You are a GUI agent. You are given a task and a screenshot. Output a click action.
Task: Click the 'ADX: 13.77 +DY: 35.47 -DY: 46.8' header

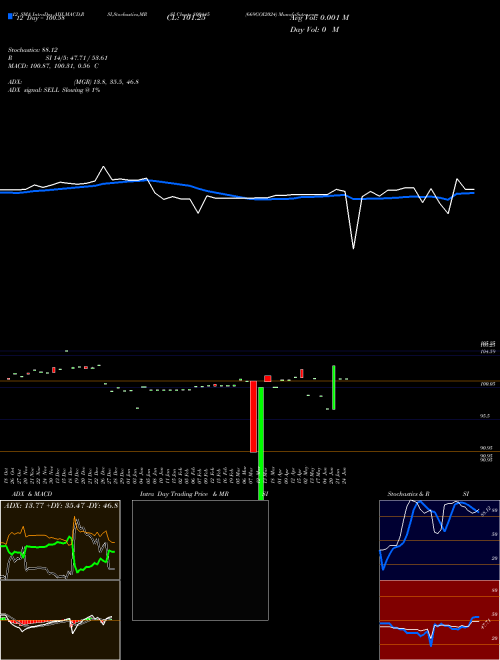(x=61, y=505)
